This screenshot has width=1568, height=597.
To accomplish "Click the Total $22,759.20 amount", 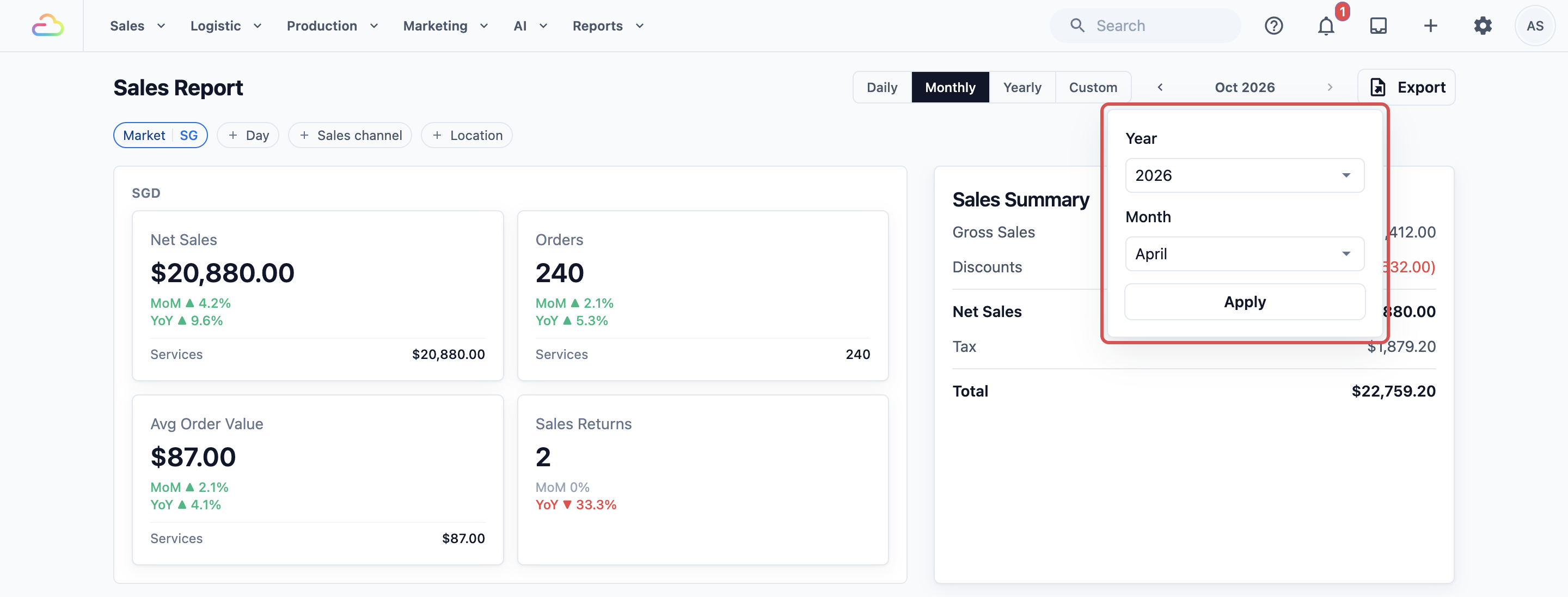I will 1393,391.
